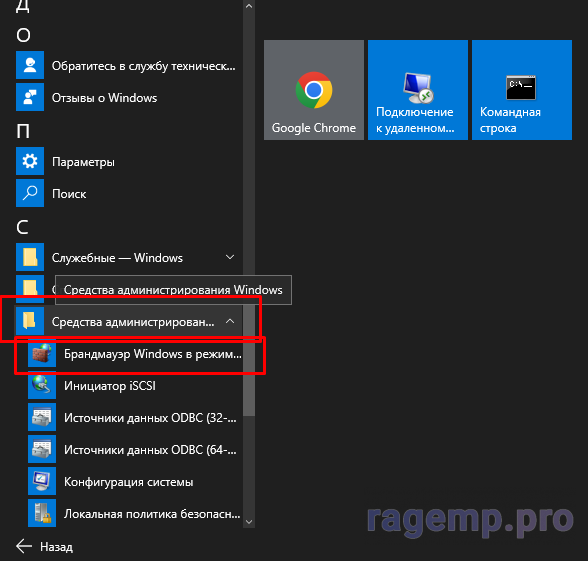Click the Назад back arrow icon

click(24, 546)
